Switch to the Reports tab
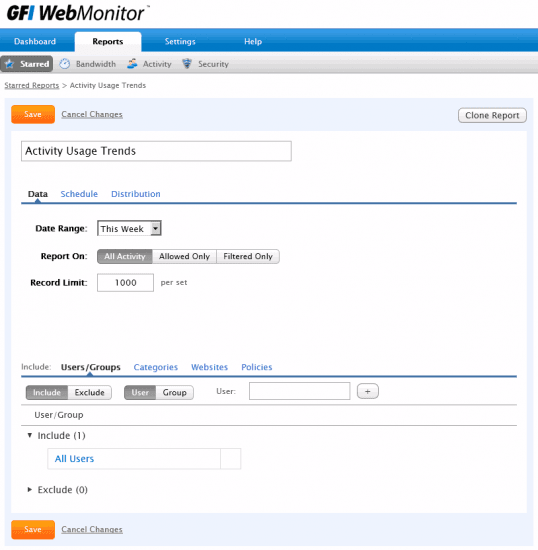This screenshot has height=550, width=538. 108,41
